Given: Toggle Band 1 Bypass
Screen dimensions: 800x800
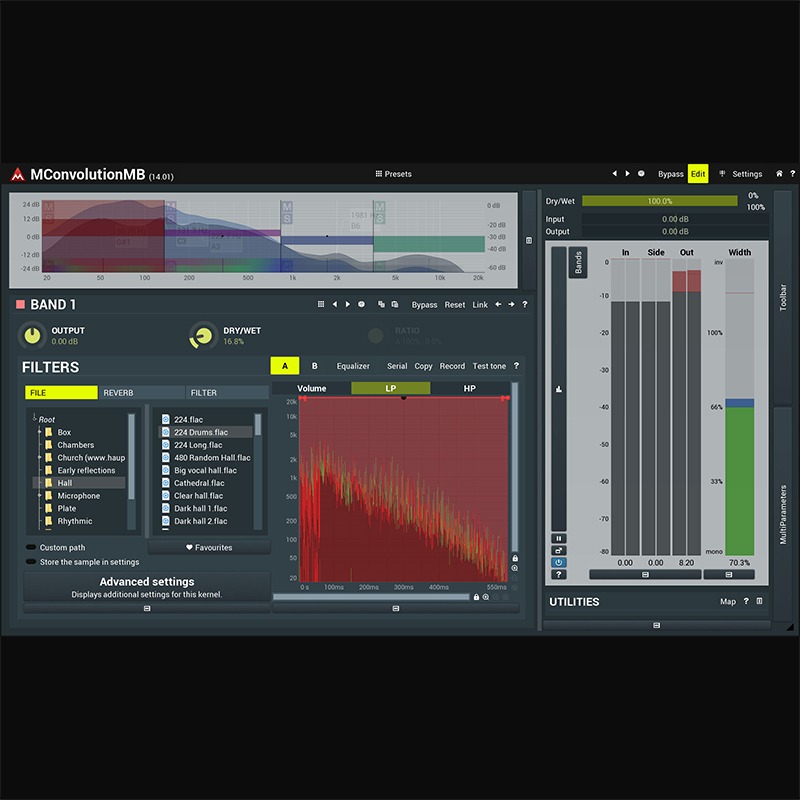Looking at the screenshot, I should click(424, 305).
